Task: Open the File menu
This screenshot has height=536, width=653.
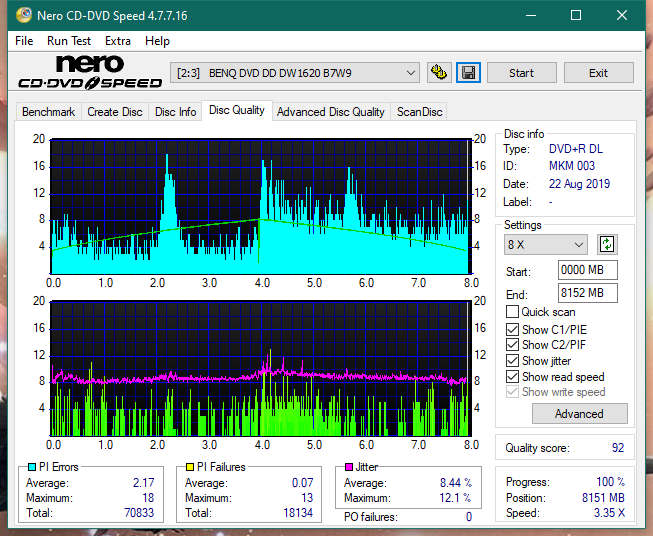Action: click(24, 41)
